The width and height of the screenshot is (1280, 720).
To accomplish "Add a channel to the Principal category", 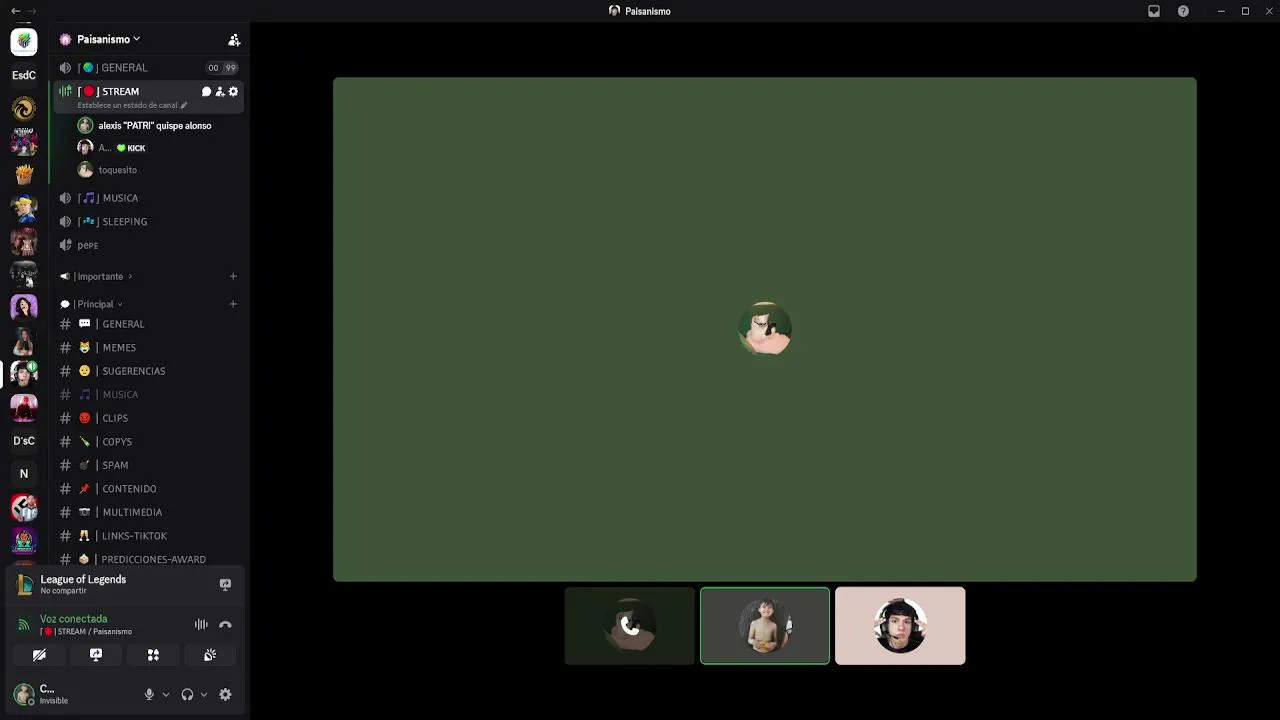I will tap(233, 304).
